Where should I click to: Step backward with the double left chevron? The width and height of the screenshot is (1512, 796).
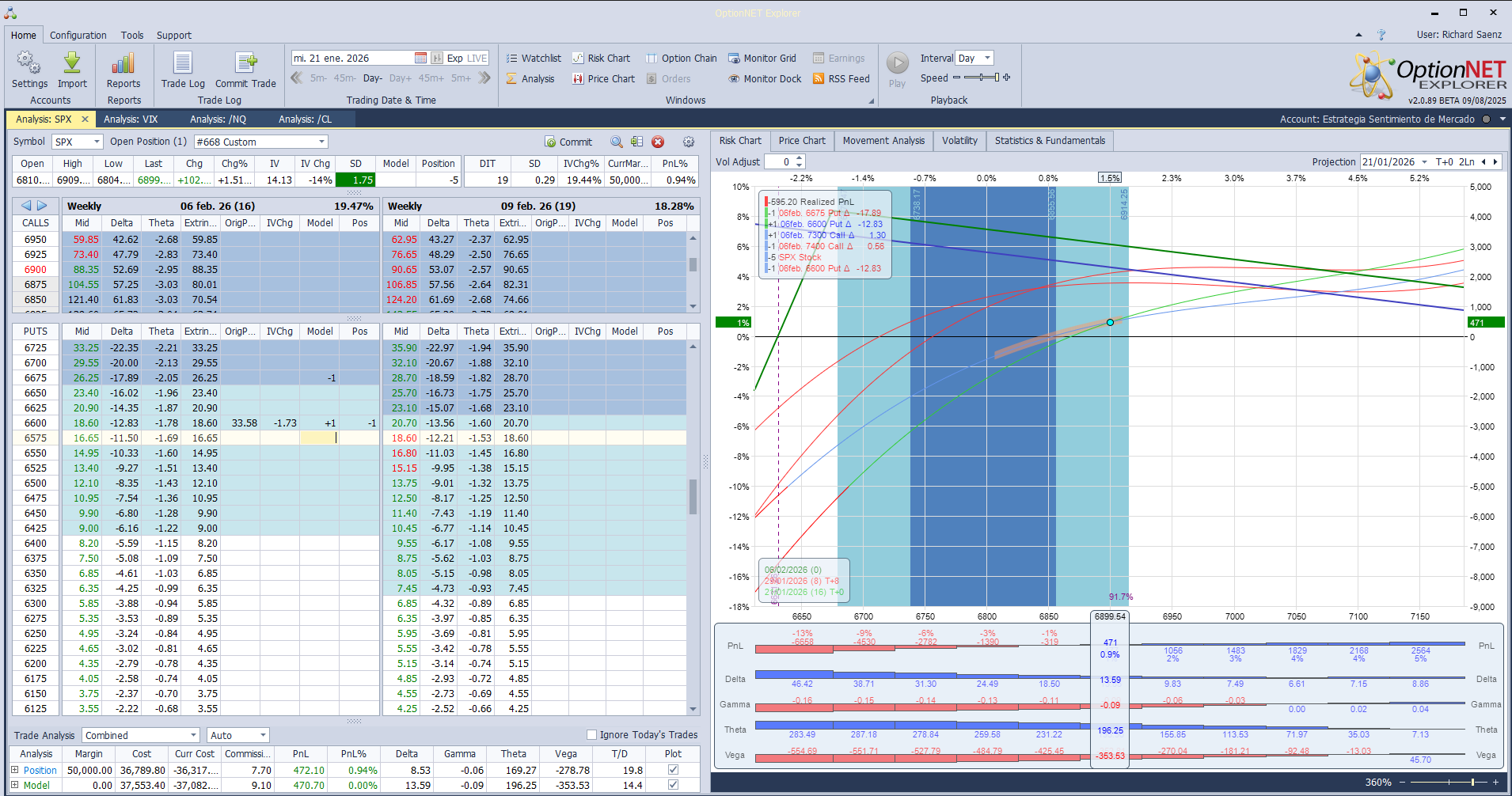point(297,78)
